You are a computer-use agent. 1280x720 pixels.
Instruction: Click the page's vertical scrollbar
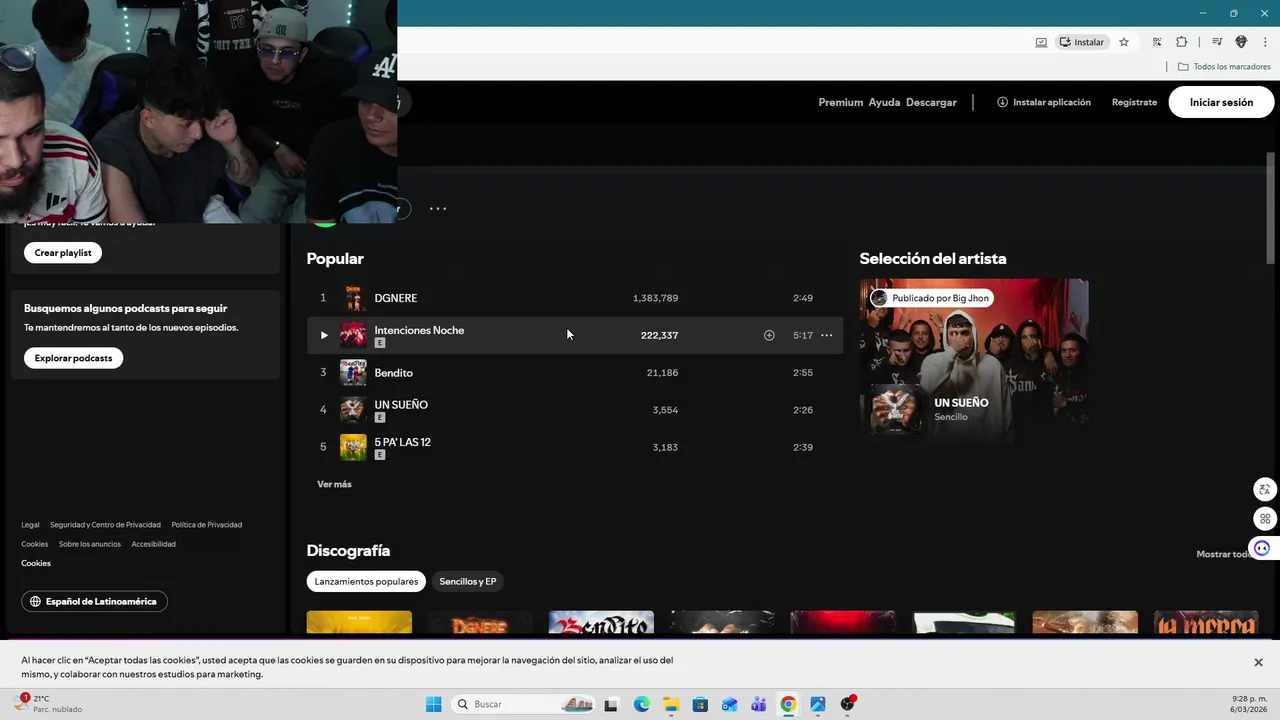click(x=1271, y=210)
